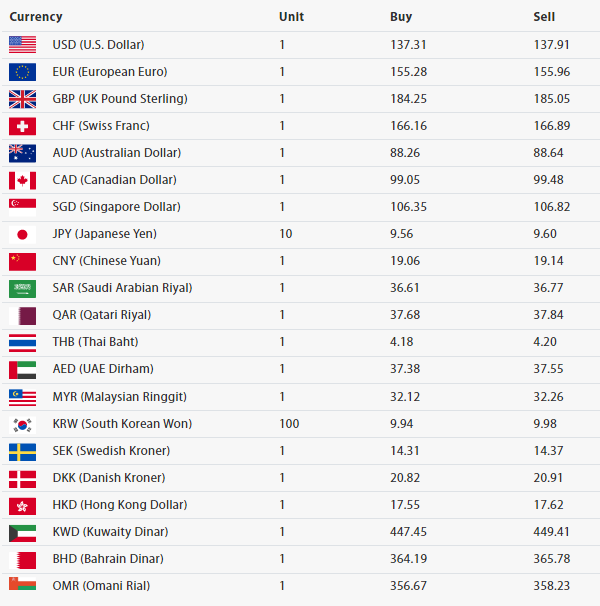Click the Swiss flag icon
Viewport: 600px width, 606px height.
point(22,126)
